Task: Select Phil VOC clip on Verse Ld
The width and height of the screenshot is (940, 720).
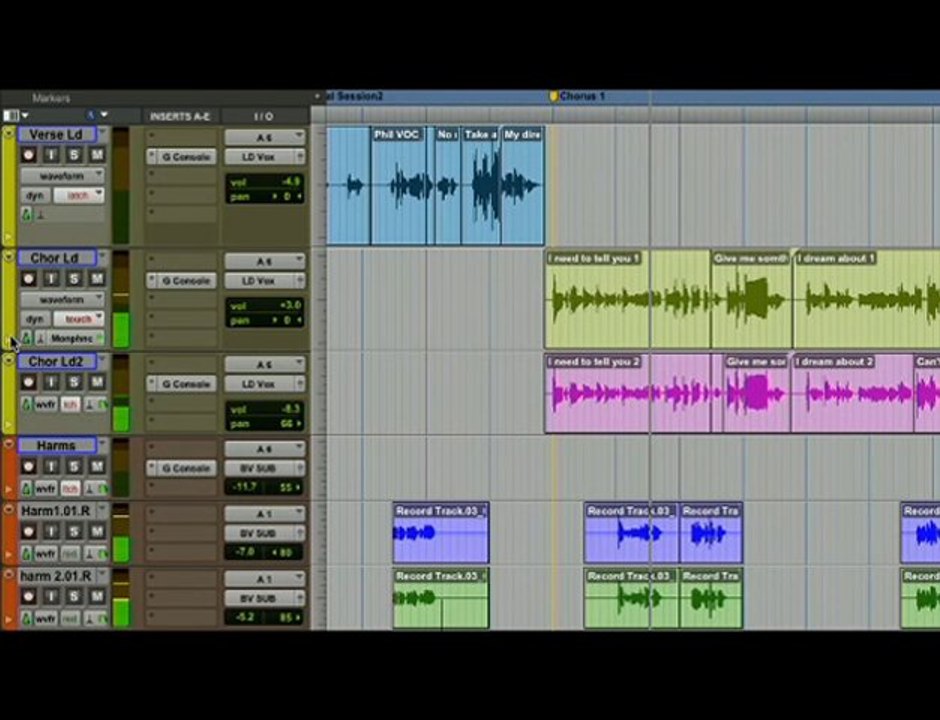Action: pos(399,186)
